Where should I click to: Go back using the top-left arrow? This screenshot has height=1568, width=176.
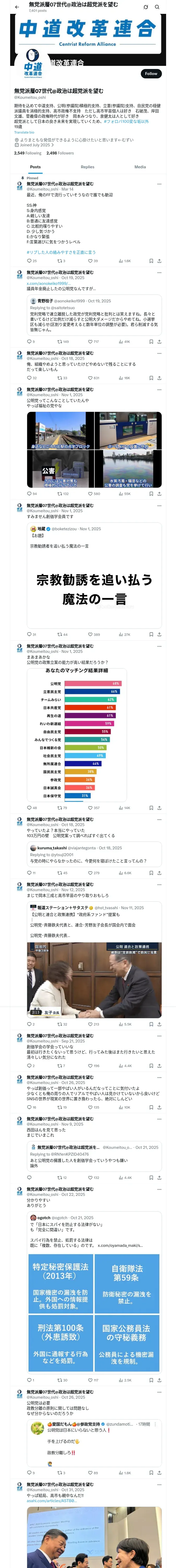17,7
